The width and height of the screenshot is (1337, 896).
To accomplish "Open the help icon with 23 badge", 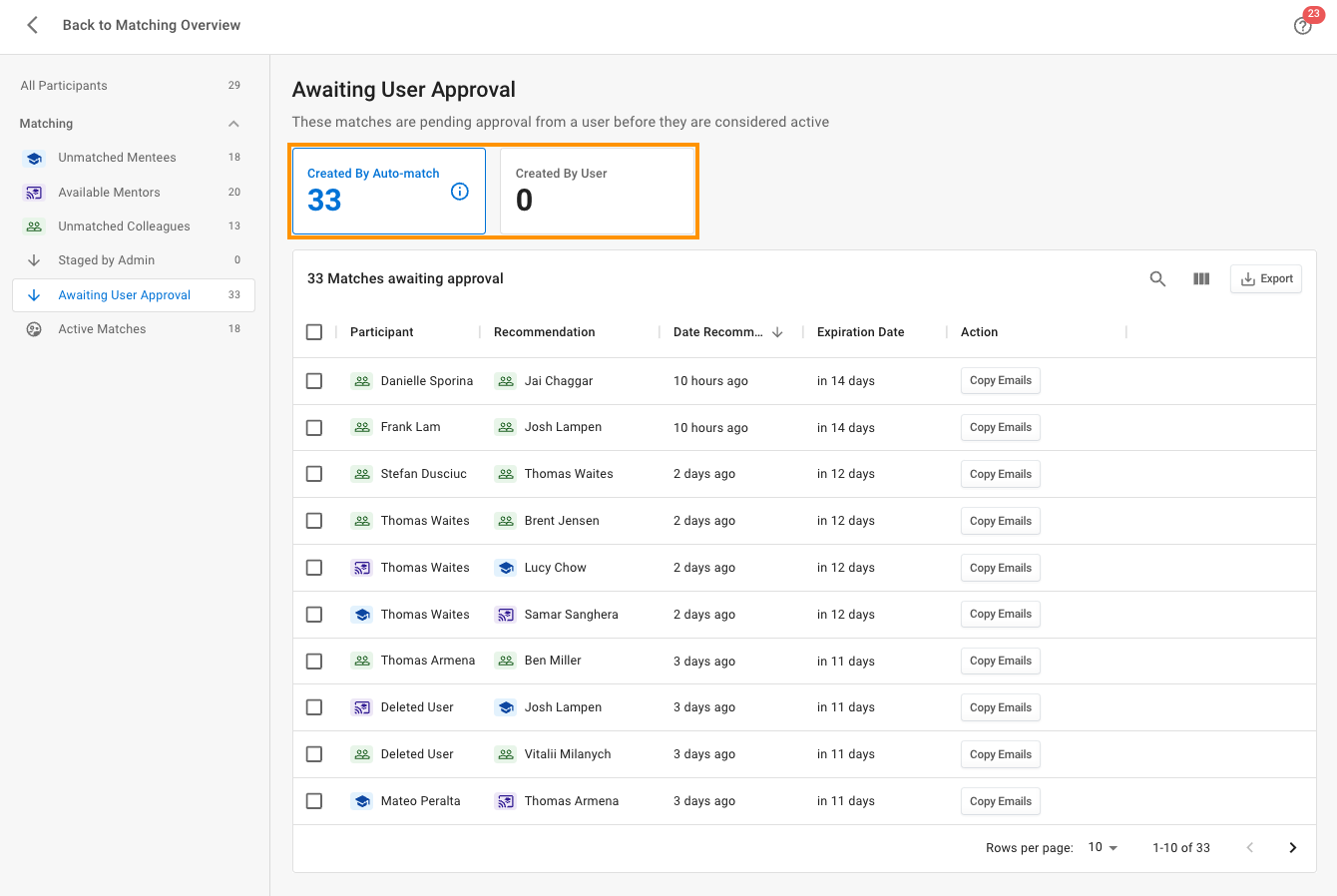I will click(1303, 26).
